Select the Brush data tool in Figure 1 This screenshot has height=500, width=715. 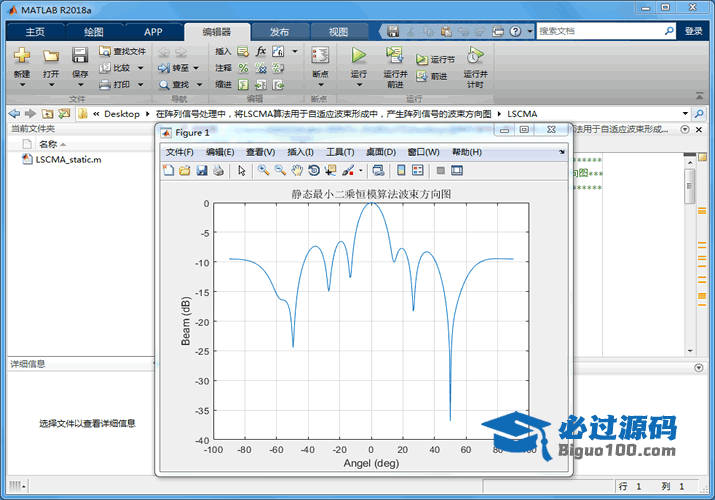(x=348, y=170)
